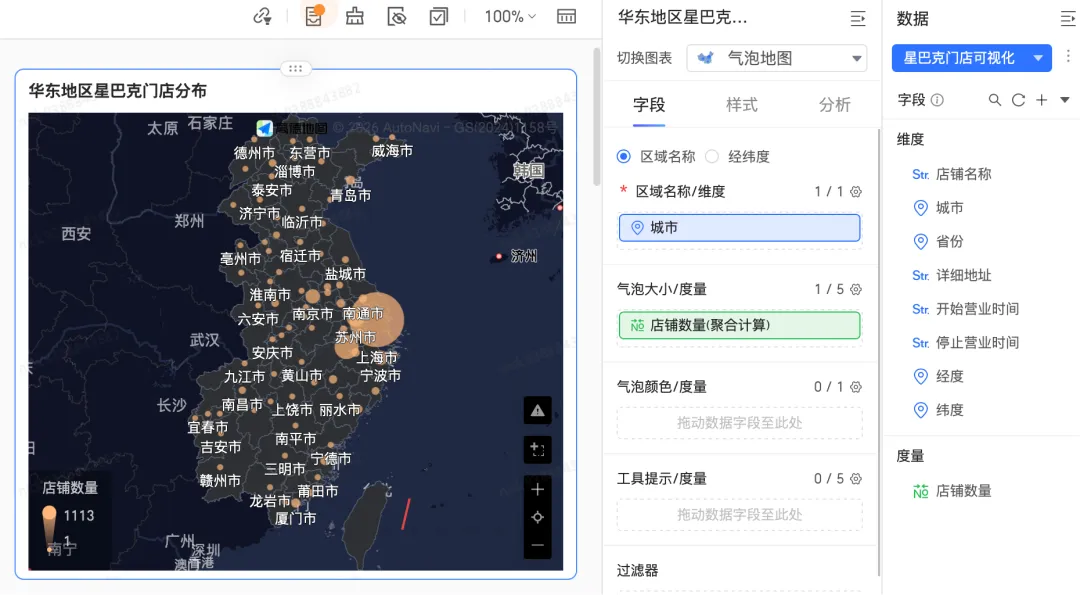Search fields with the magnifier icon

[x=995, y=101]
